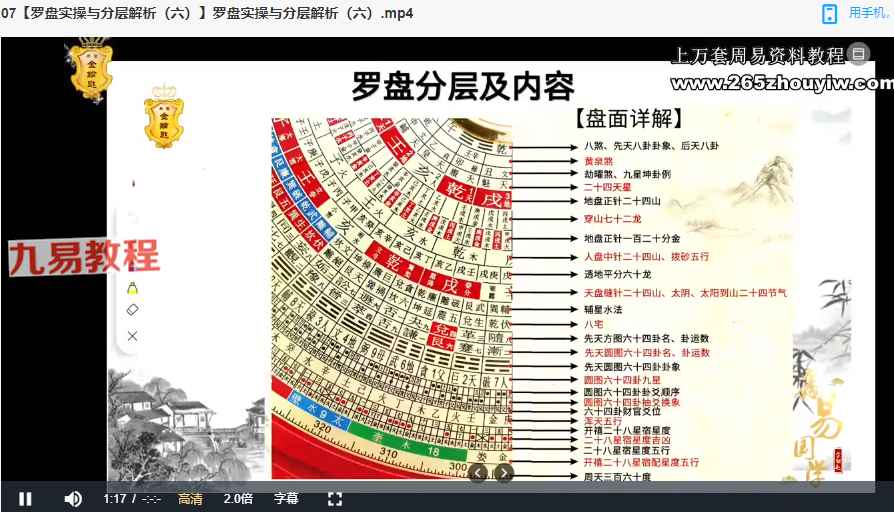
Task: Enter fullscreen video mode
Action: (335, 498)
